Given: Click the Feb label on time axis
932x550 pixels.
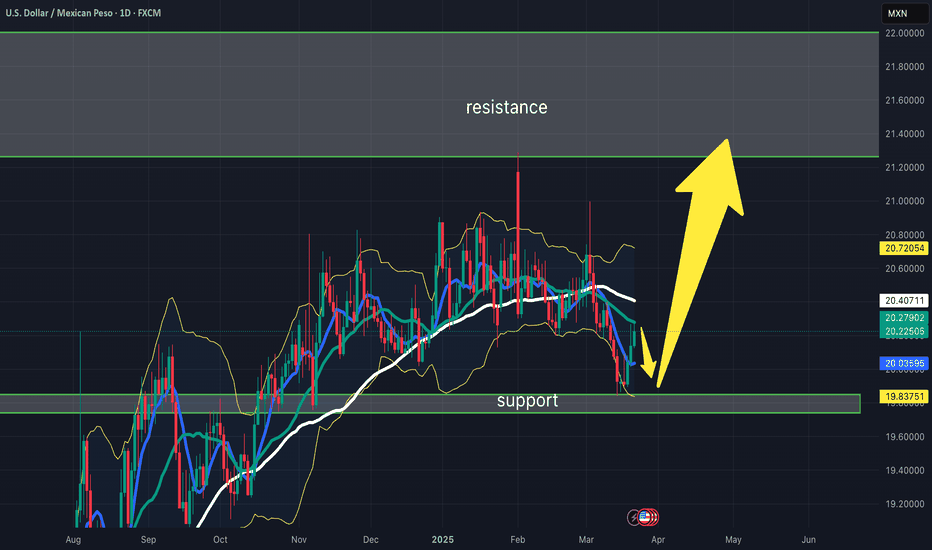Looking at the screenshot, I should [x=518, y=540].
